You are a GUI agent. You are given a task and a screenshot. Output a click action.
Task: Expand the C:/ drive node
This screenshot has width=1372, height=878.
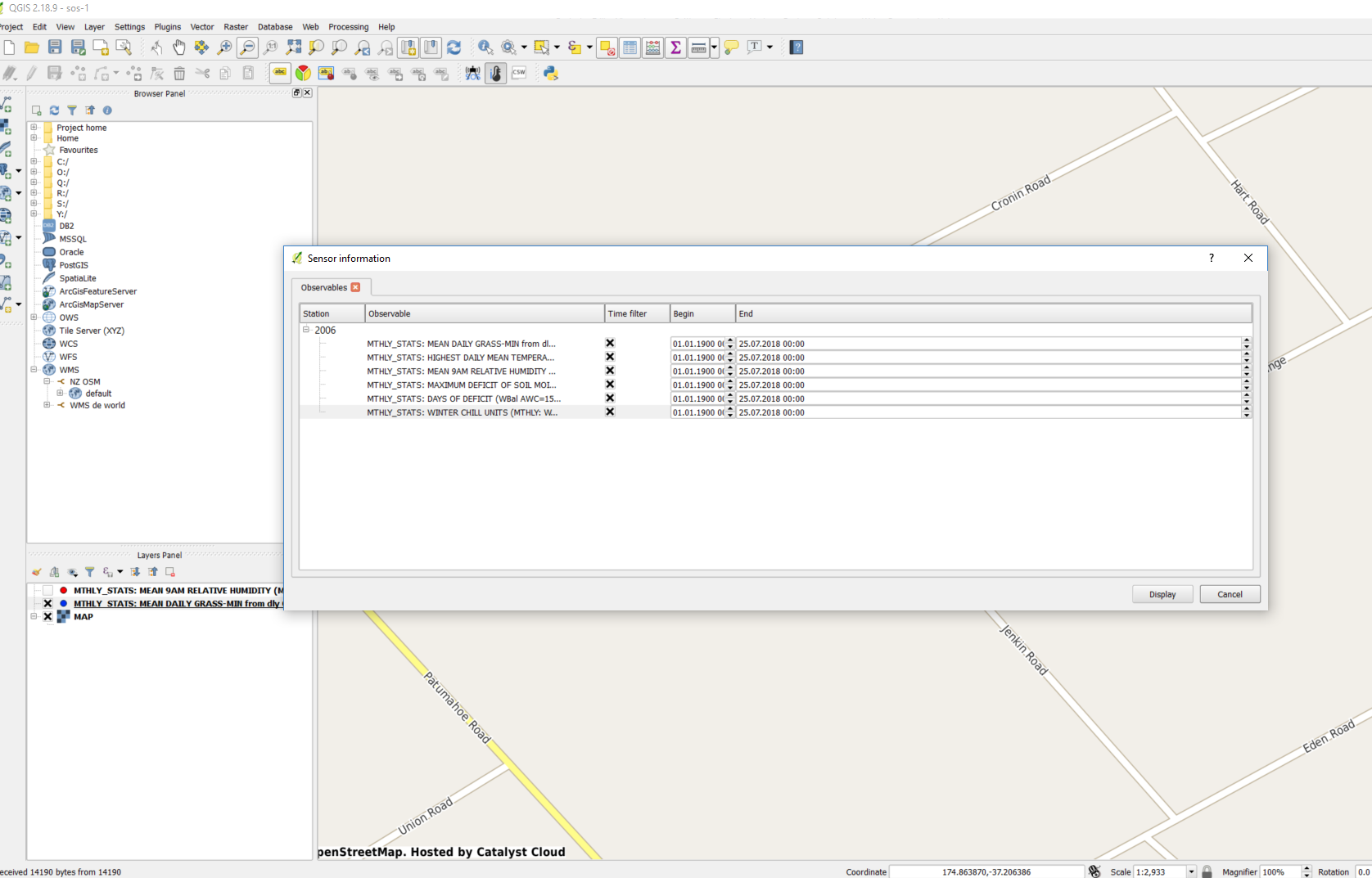tap(34, 161)
